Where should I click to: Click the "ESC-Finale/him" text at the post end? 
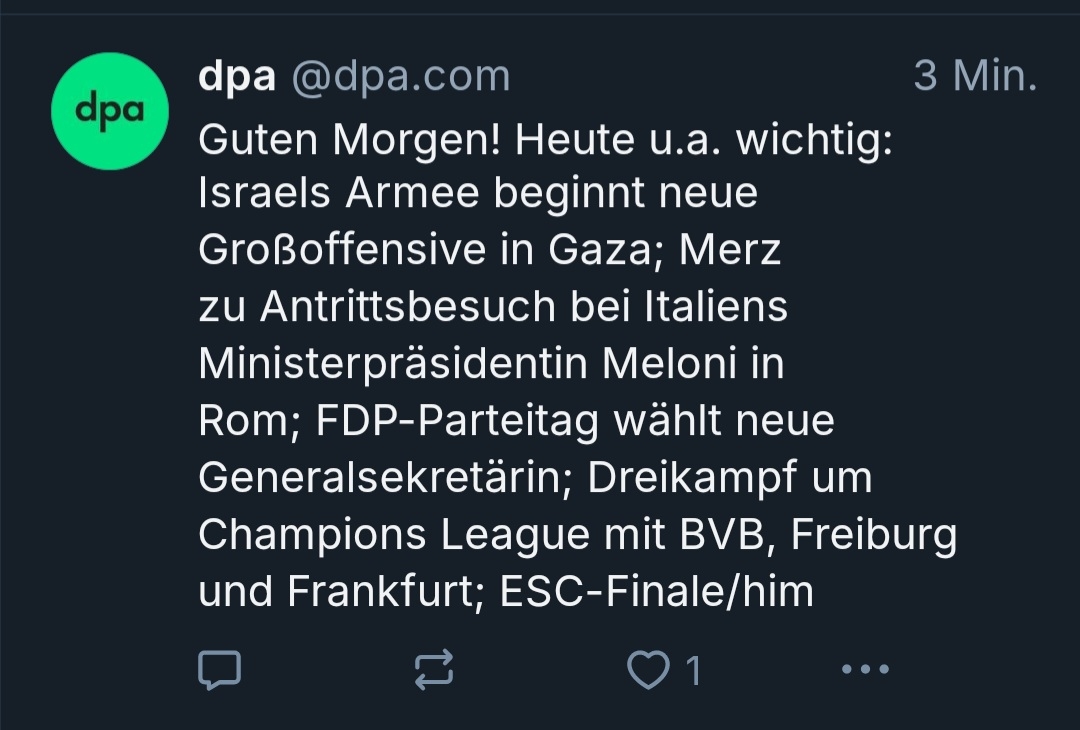(656, 592)
